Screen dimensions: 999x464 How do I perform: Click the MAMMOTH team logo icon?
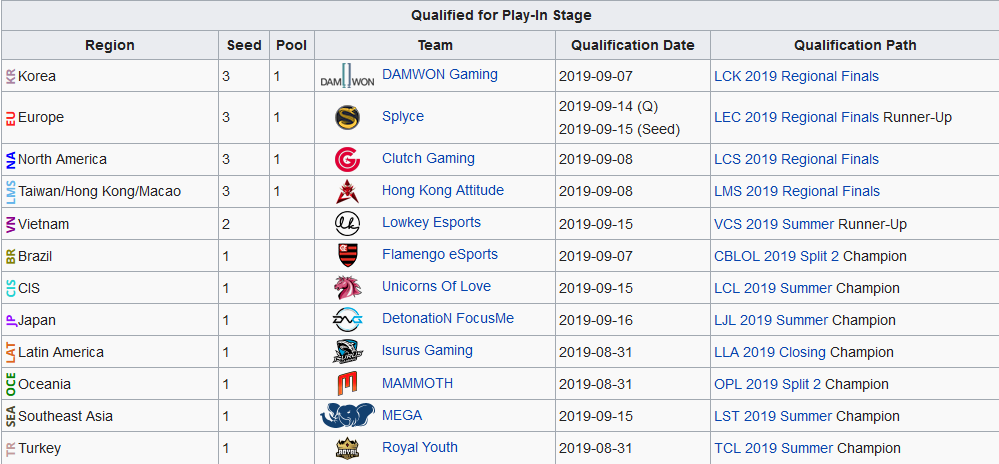tap(347, 384)
